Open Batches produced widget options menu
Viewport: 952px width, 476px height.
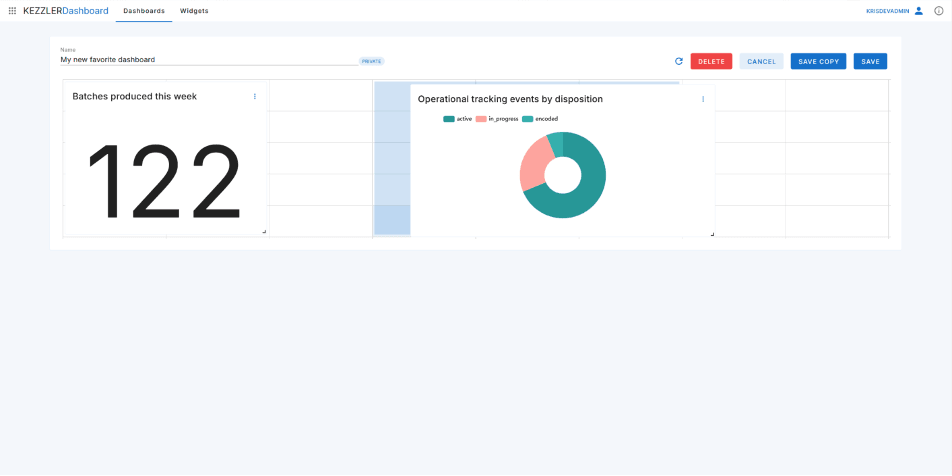255,97
